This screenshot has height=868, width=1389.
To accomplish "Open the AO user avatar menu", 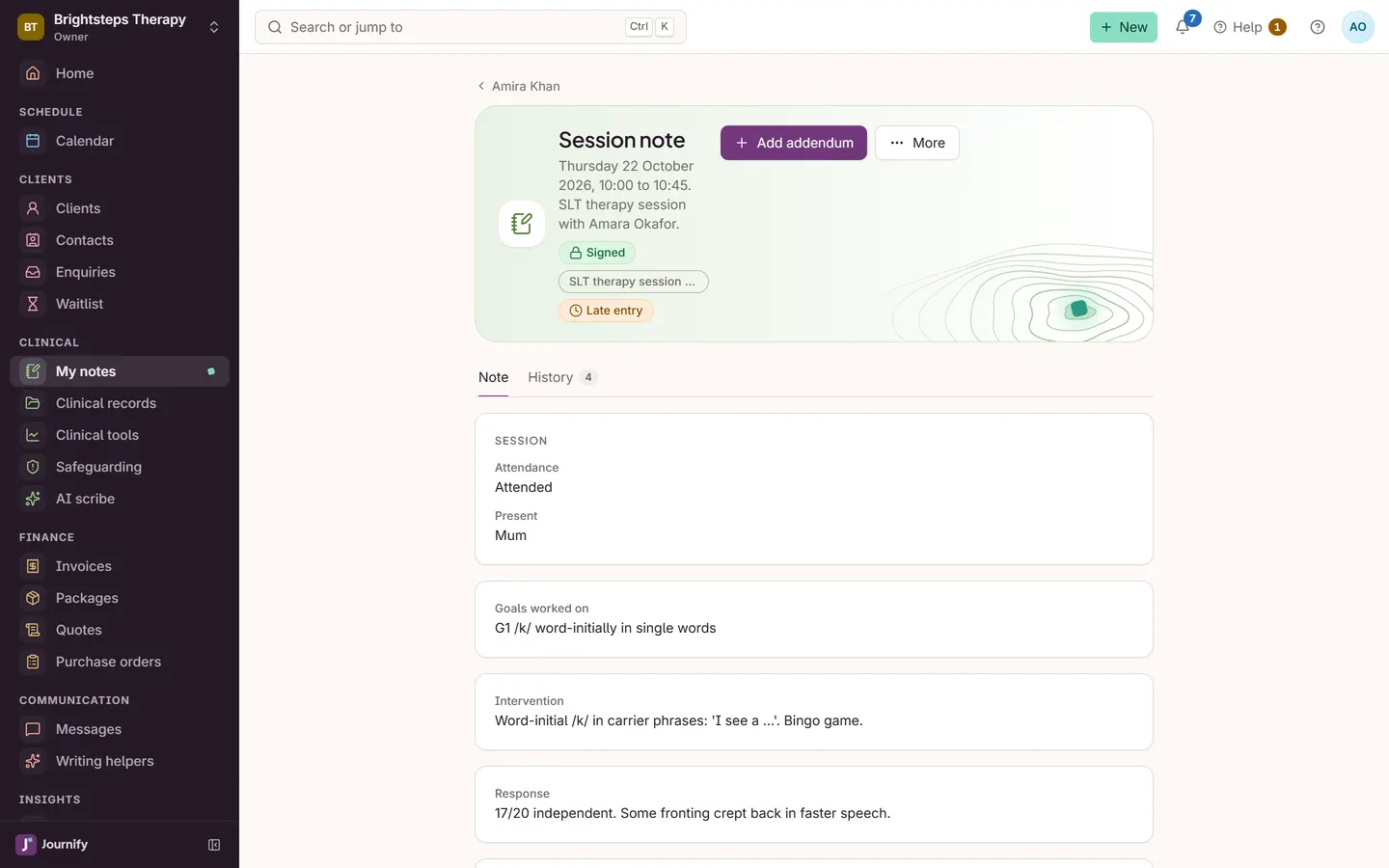I will coord(1358,27).
